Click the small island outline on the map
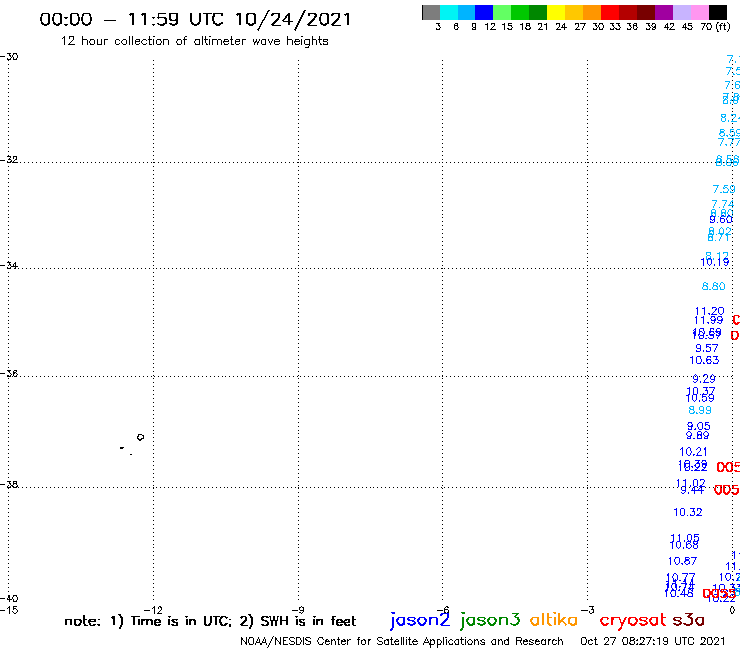Screen dimensions: 740x650 click(x=140, y=437)
